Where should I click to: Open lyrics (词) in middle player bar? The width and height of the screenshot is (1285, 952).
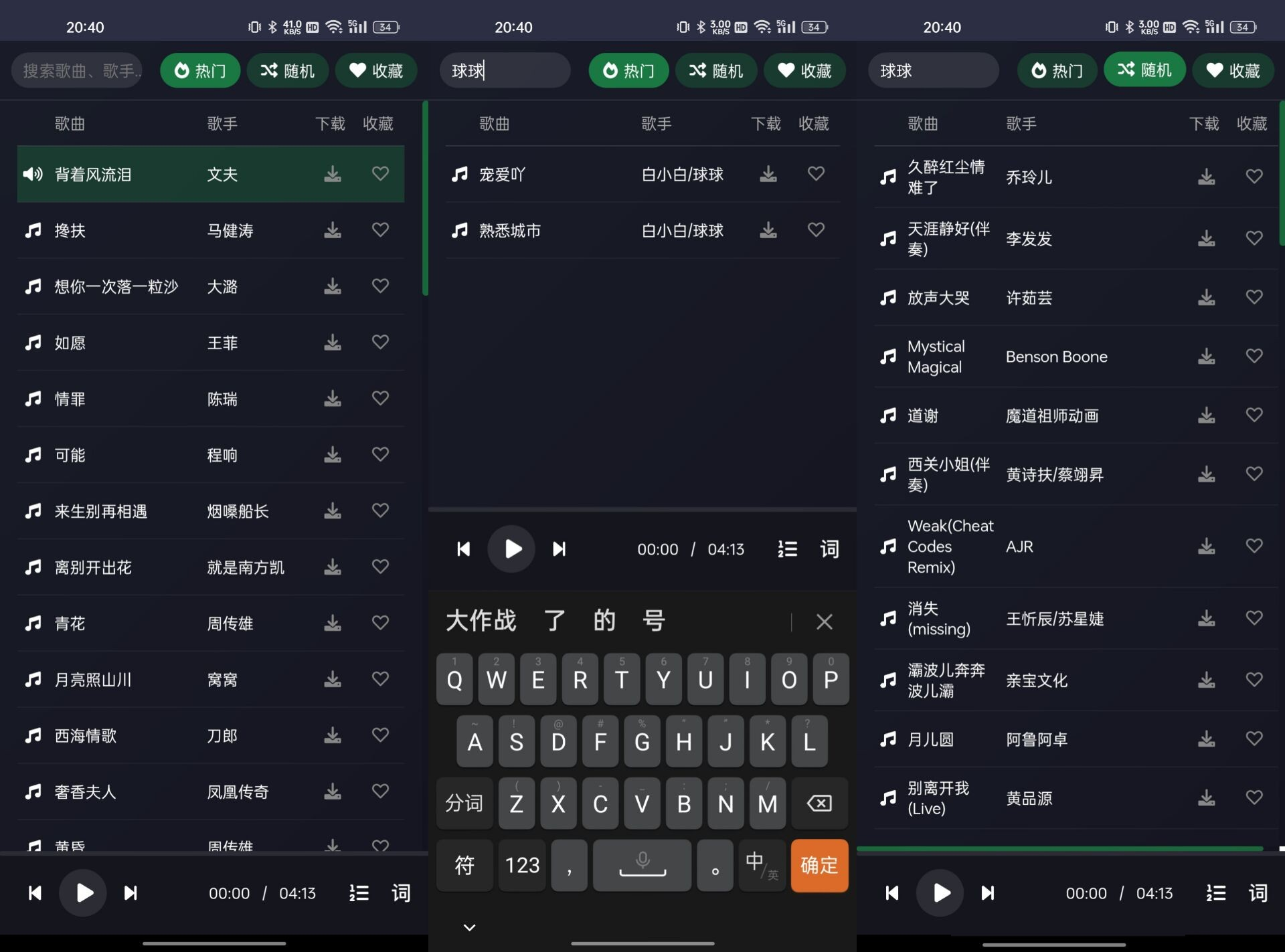(829, 549)
